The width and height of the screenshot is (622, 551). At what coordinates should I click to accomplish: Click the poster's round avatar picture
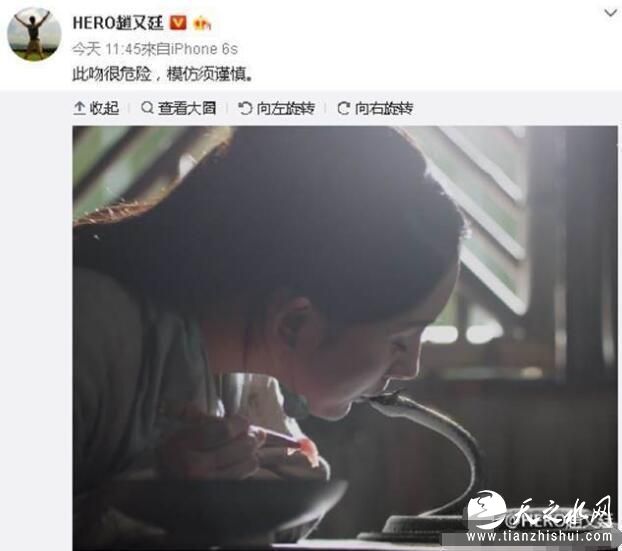coord(35,34)
